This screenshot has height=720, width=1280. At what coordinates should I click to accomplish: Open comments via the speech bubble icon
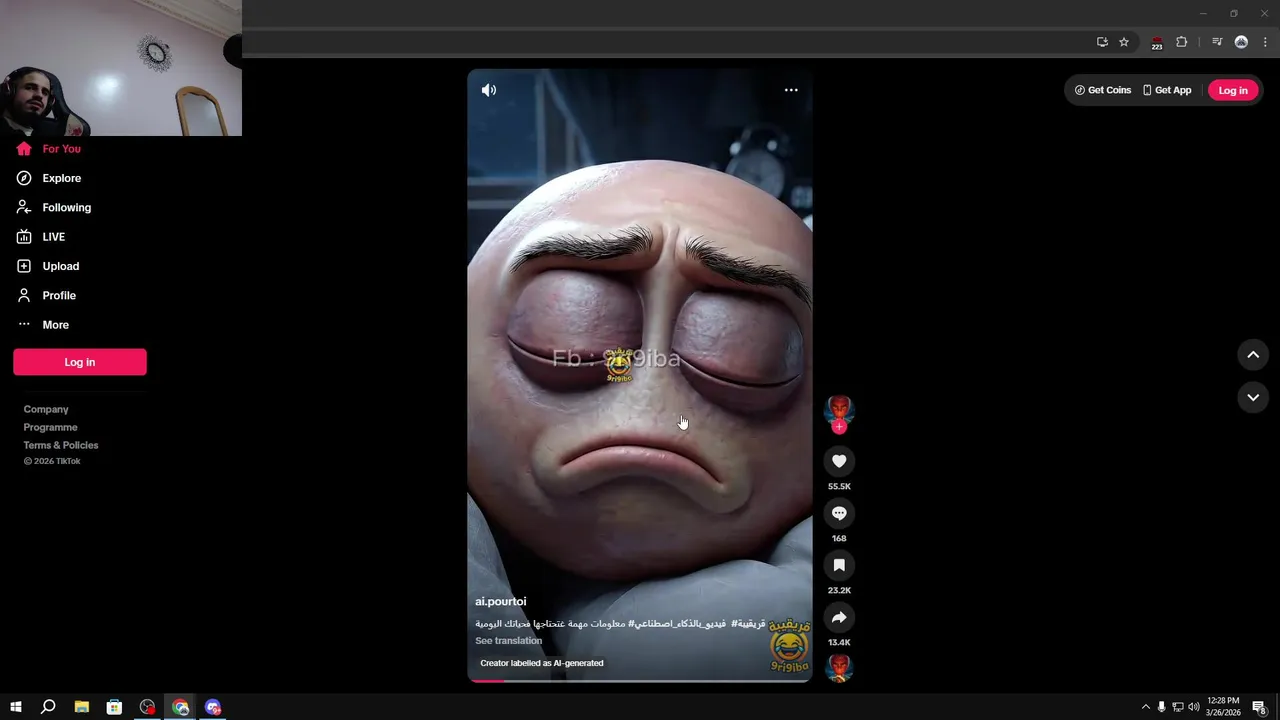[x=839, y=513]
